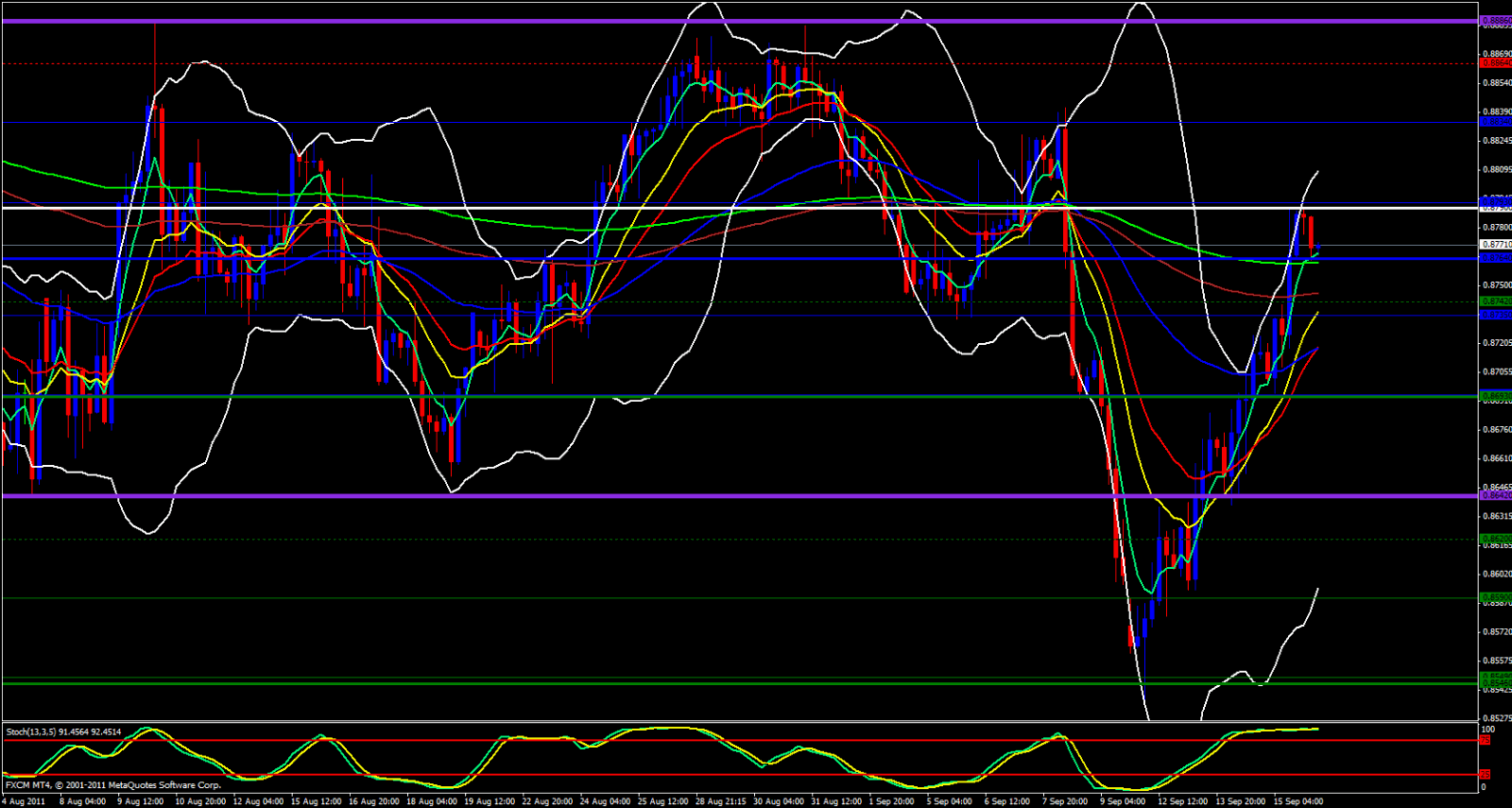Viewport: 1512px width, 808px height.
Task: Click the FXCM MT4 MetaQuotes copyright text
Action: (x=113, y=784)
